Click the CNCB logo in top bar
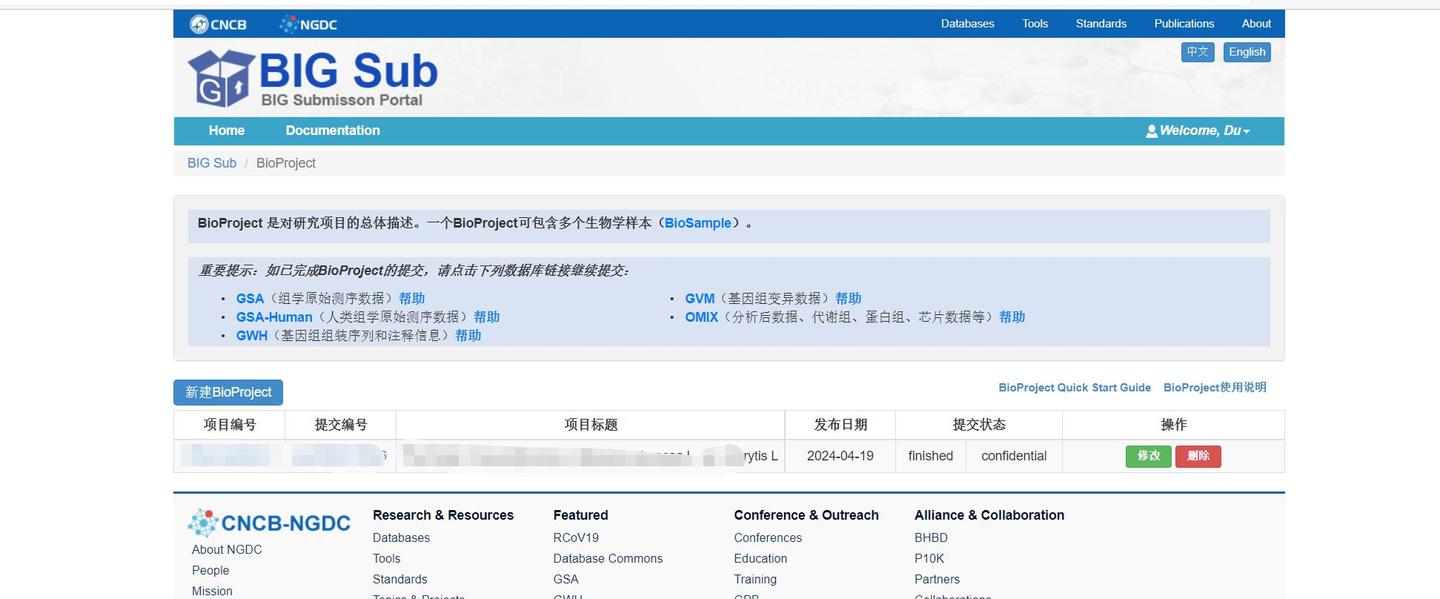Viewport: 1440px width, 599px height. pos(218,24)
